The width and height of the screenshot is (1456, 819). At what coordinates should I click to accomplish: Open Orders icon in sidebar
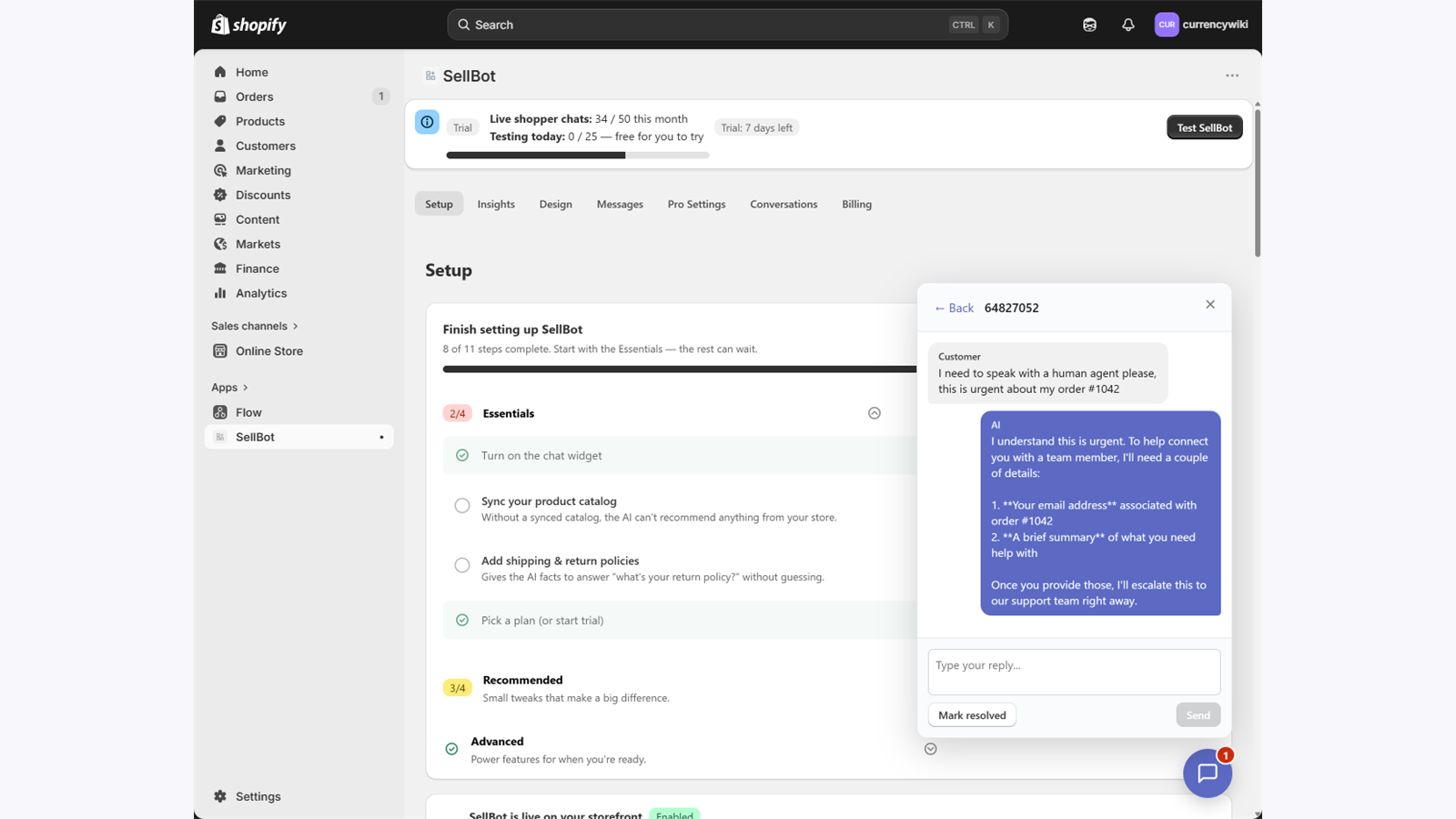220,96
